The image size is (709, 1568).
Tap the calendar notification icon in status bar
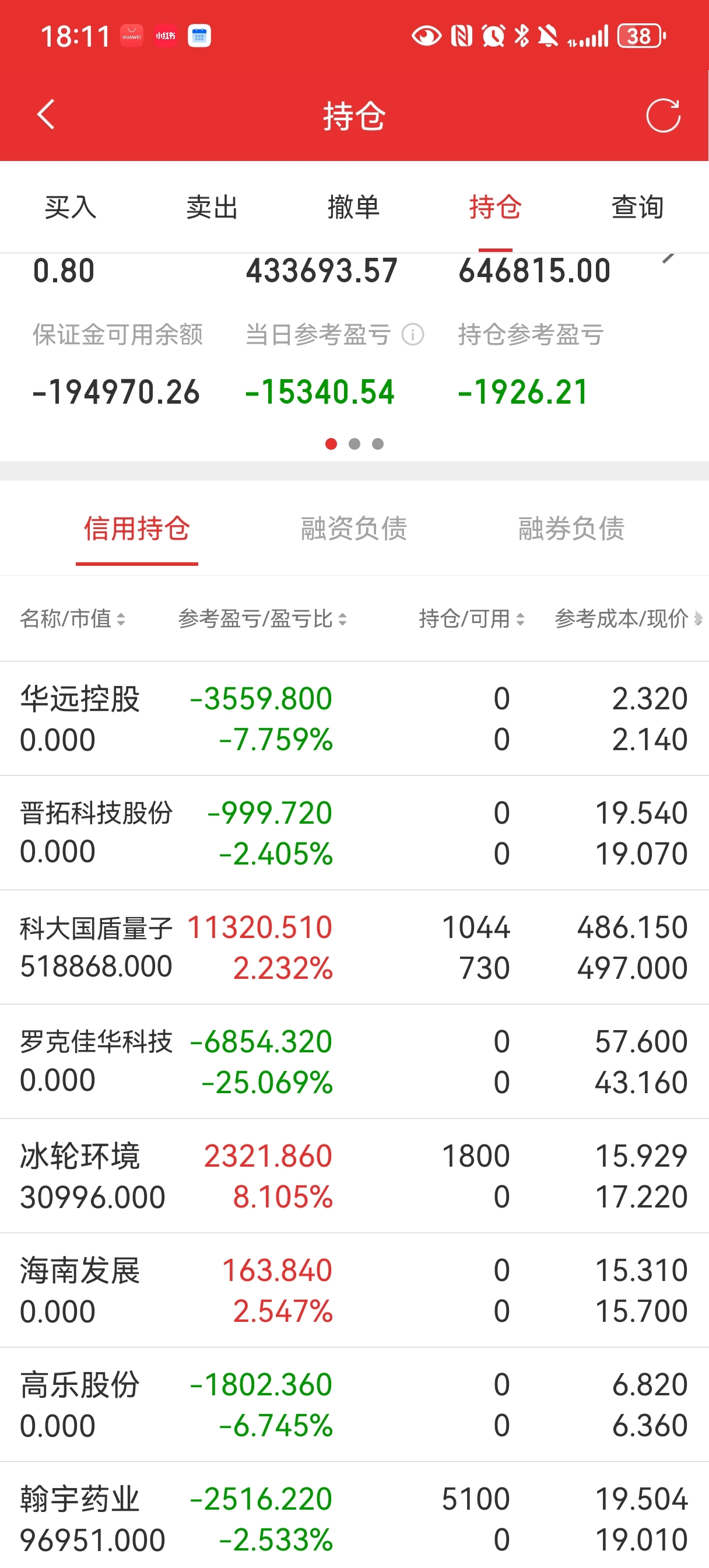click(199, 36)
